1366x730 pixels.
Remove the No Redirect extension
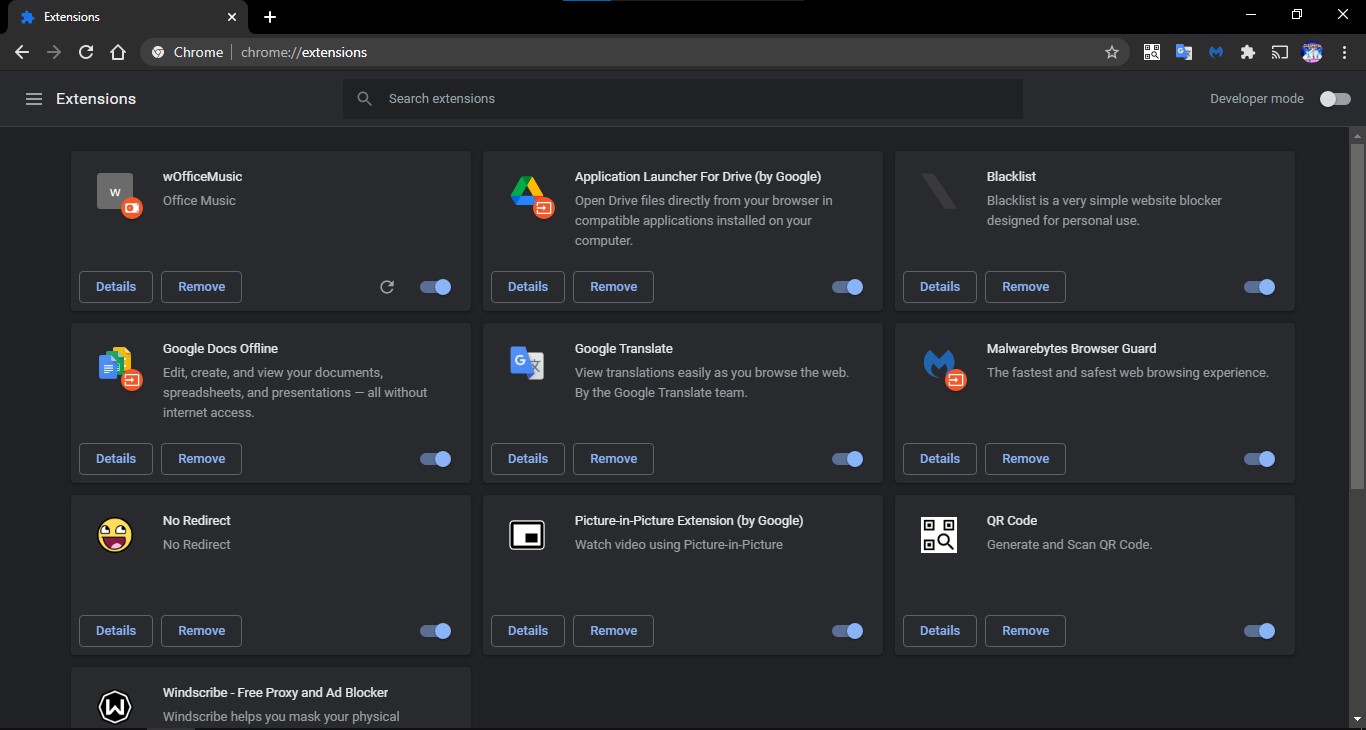(x=202, y=631)
